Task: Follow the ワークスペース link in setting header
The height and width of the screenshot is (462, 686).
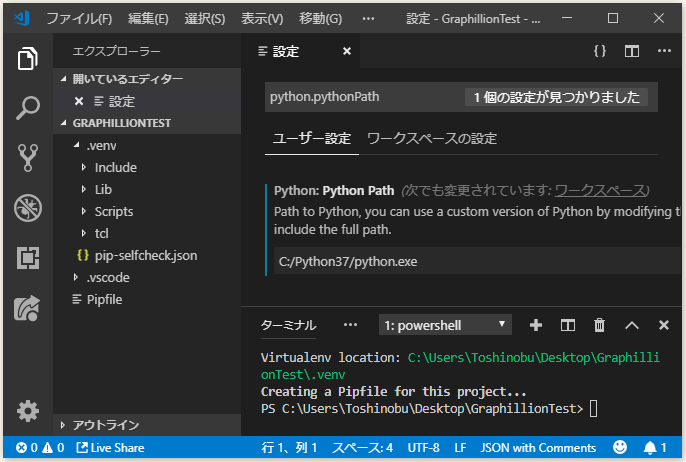Action: [600, 190]
